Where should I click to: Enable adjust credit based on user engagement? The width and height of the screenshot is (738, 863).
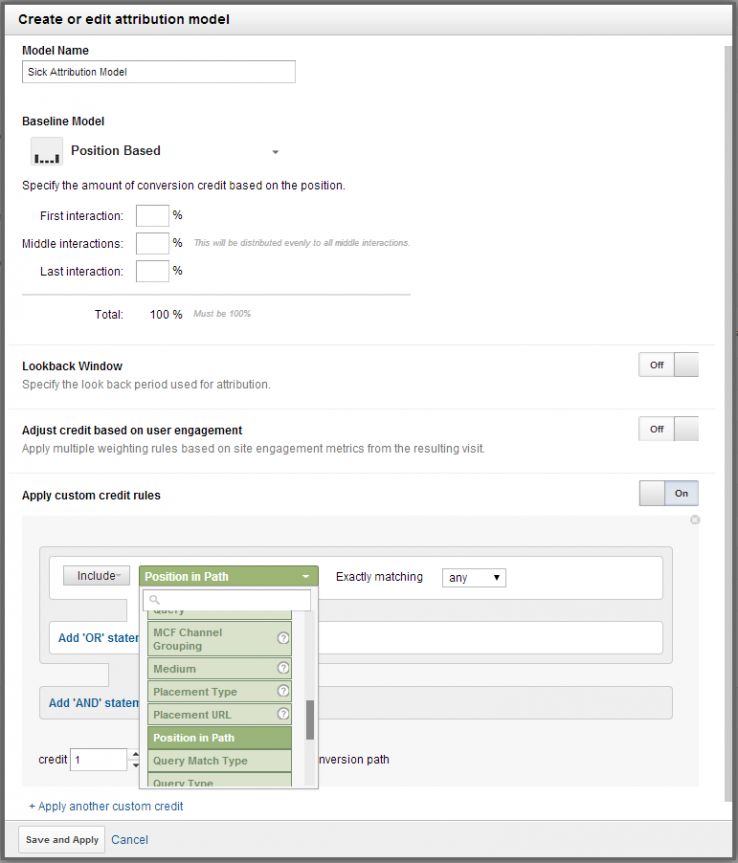tap(668, 429)
